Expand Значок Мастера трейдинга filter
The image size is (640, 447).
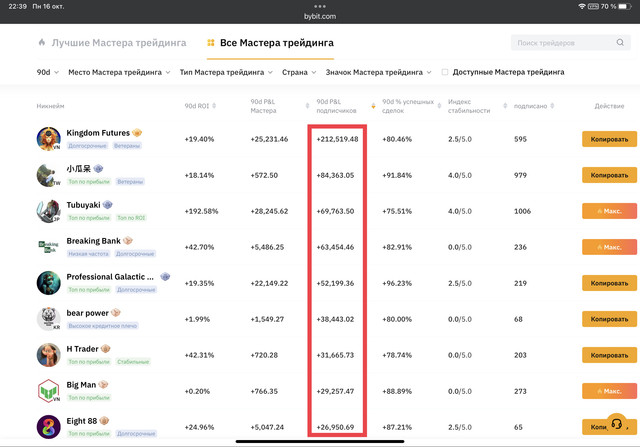(378, 72)
